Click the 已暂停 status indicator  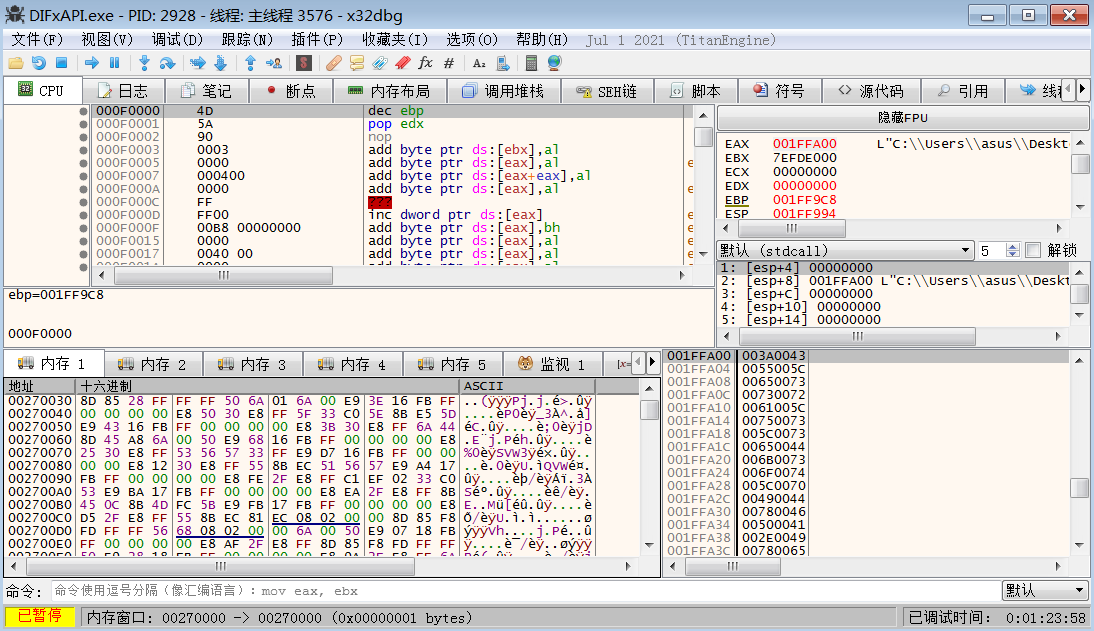(x=40, y=616)
